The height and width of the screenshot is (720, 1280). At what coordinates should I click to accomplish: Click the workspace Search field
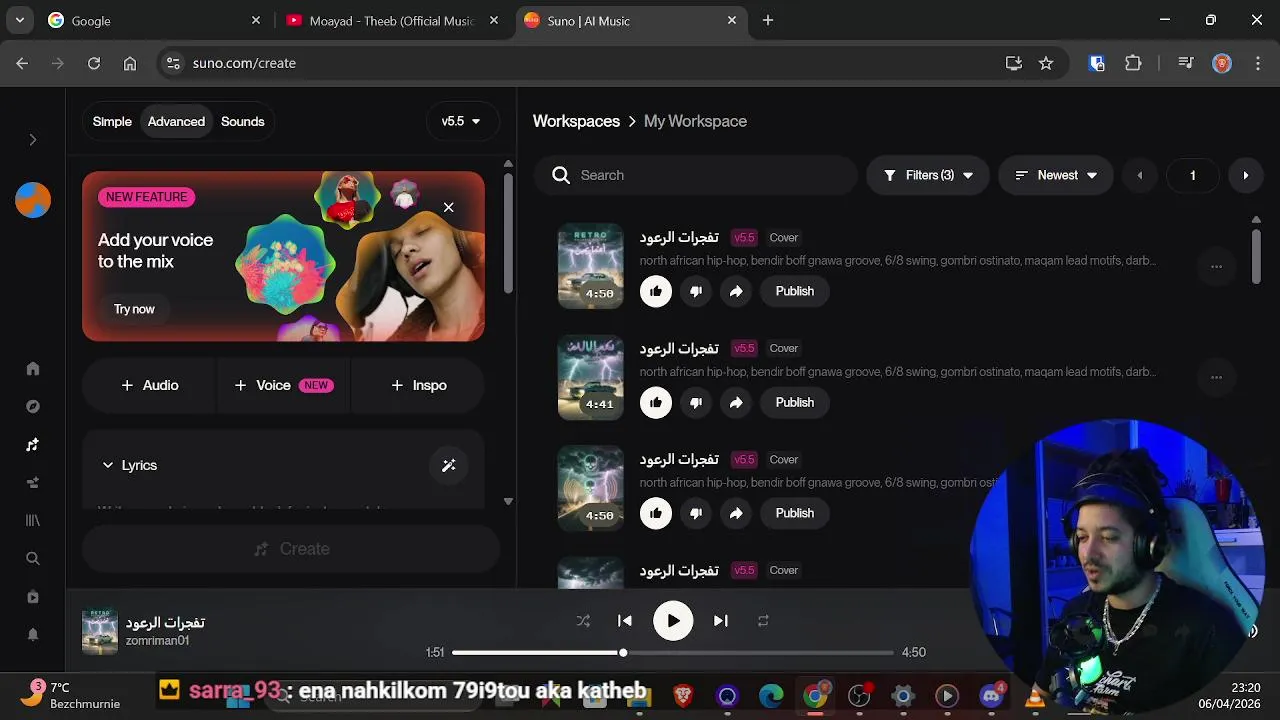coord(695,175)
